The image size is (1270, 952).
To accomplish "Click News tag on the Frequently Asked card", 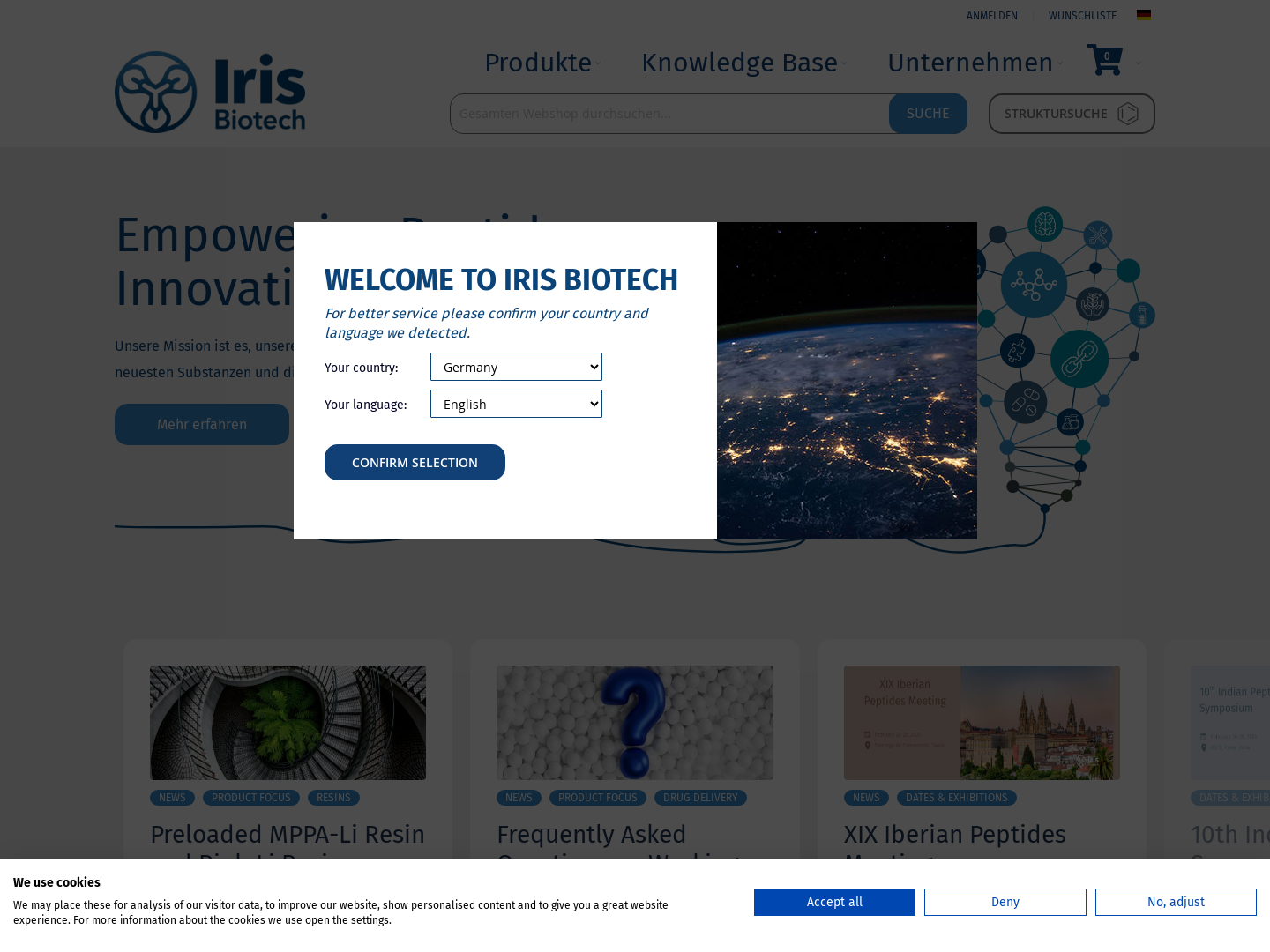I will [x=519, y=798].
